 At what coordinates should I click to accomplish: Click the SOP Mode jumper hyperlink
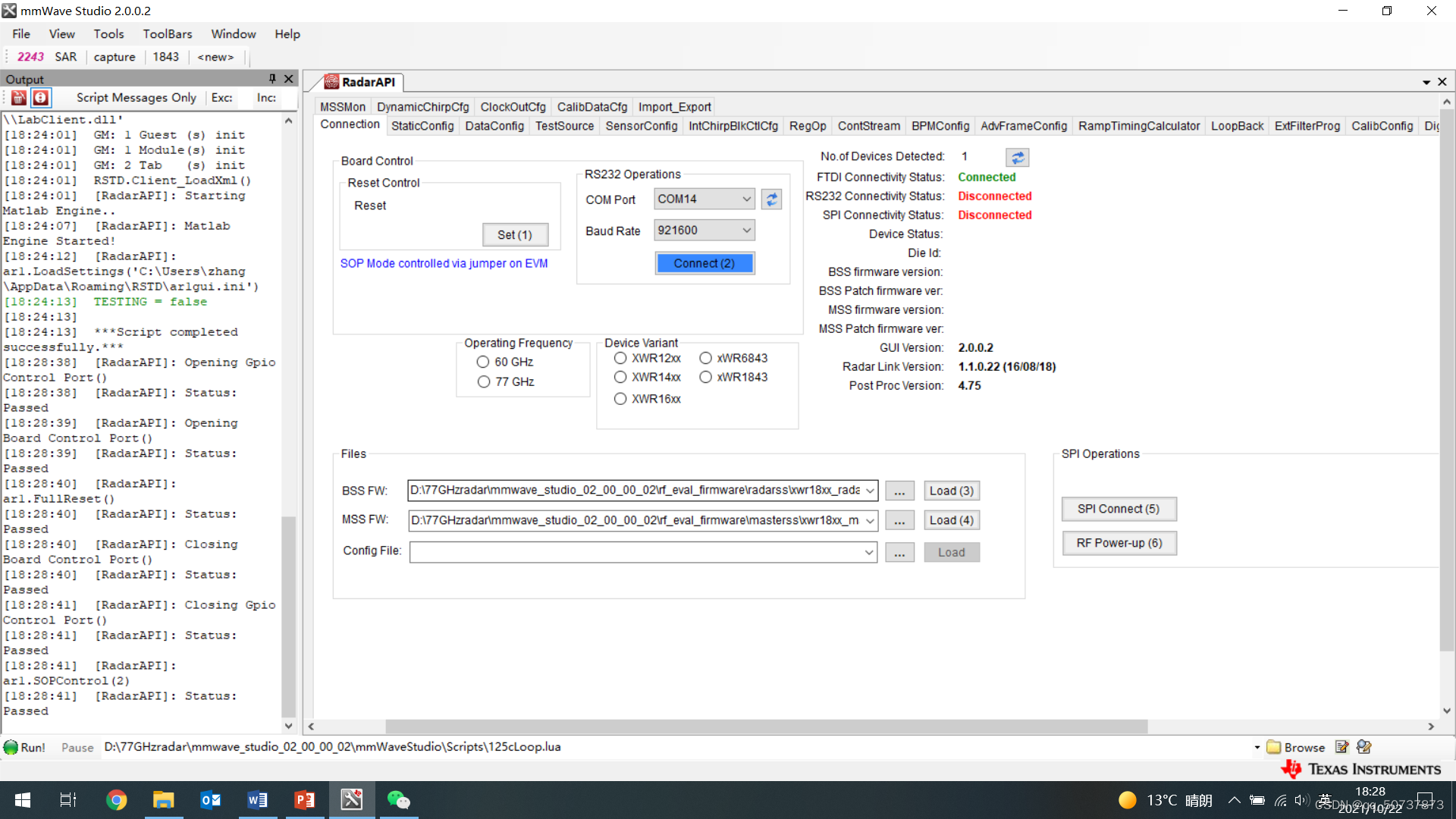coord(444,263)
